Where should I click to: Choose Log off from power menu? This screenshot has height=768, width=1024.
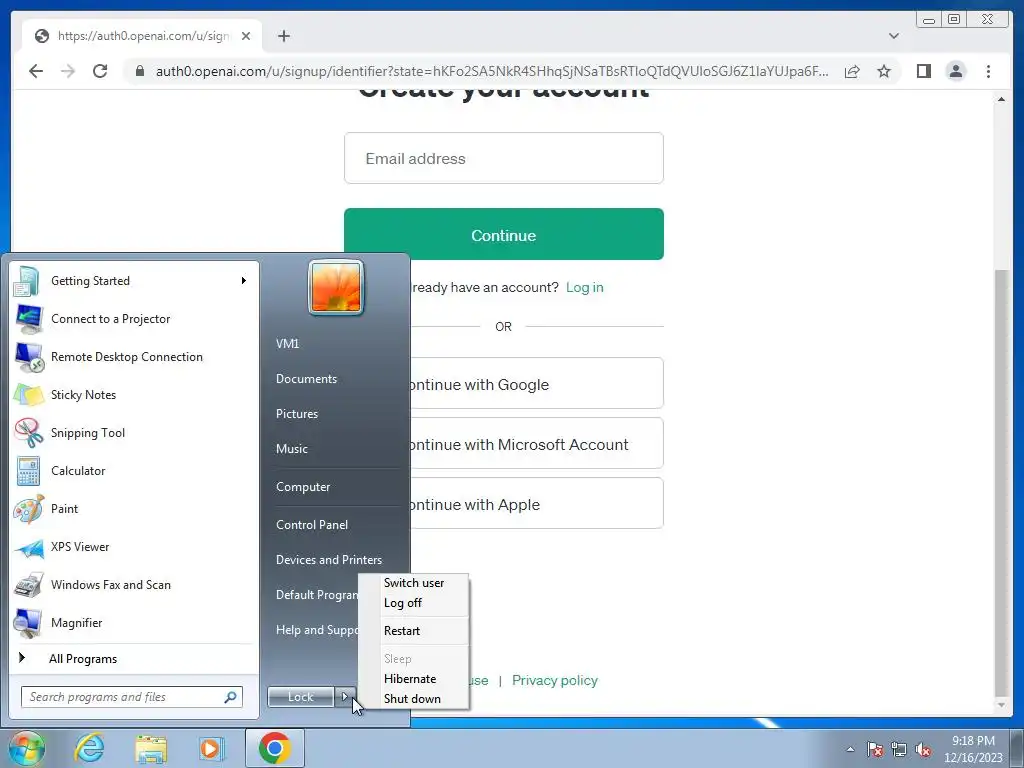click(413, 603)
